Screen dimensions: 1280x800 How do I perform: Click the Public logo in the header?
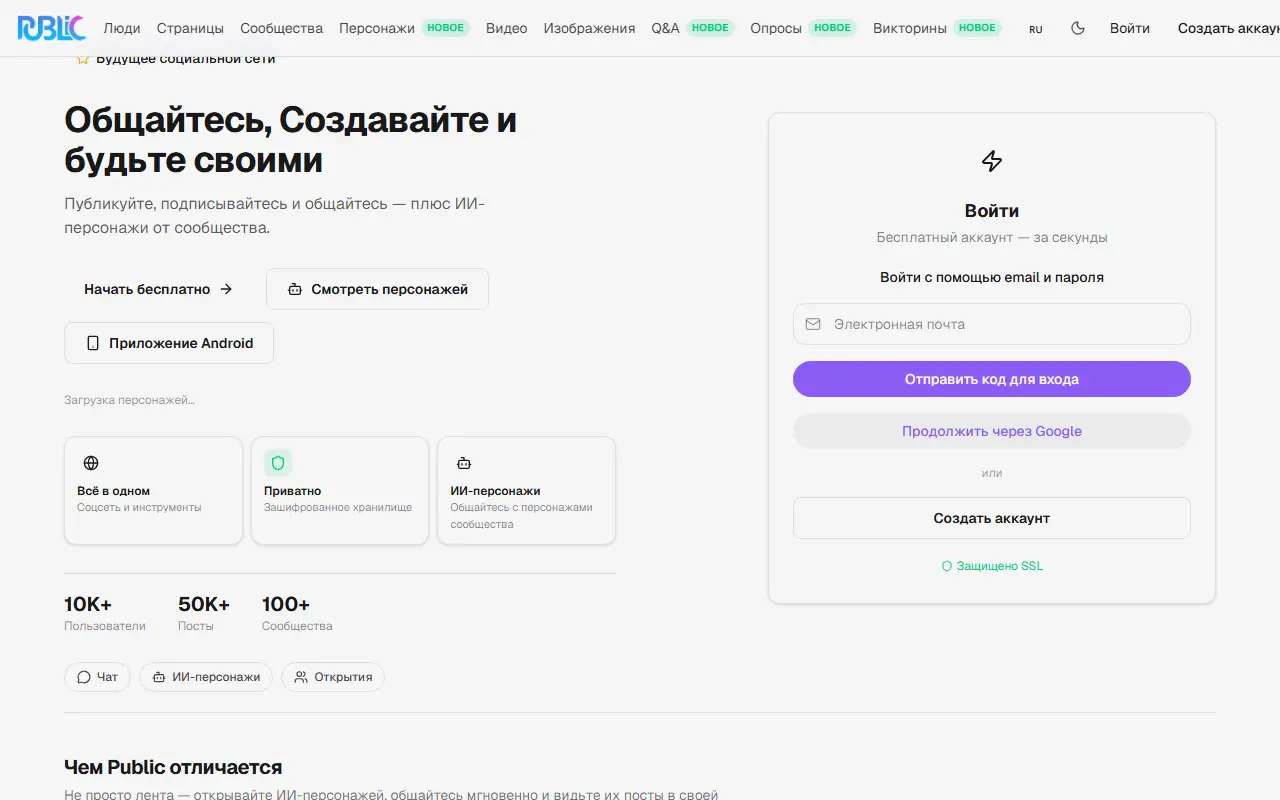pyautogui.click(x=51, y=28)
